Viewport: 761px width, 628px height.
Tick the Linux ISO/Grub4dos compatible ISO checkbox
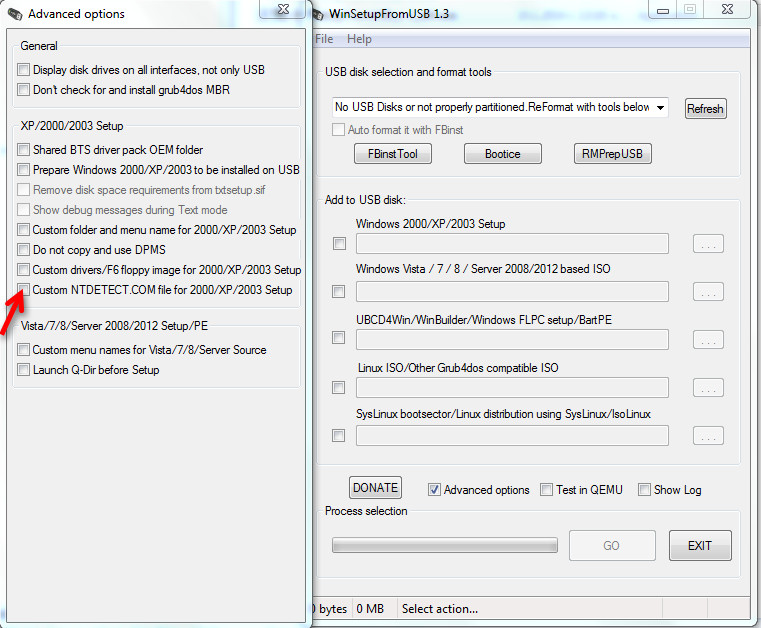(339, 387)
